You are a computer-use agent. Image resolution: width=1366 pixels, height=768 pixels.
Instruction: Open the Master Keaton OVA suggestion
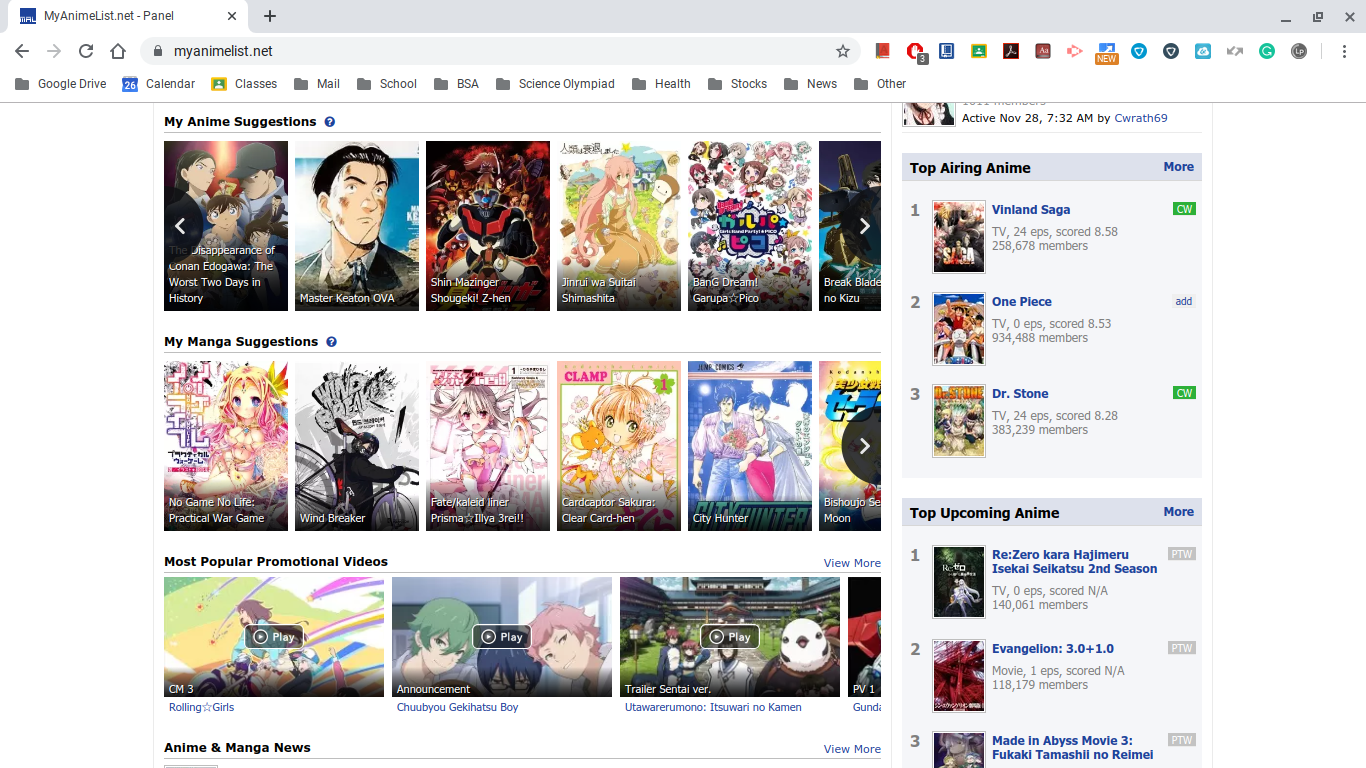click(357, 226)
